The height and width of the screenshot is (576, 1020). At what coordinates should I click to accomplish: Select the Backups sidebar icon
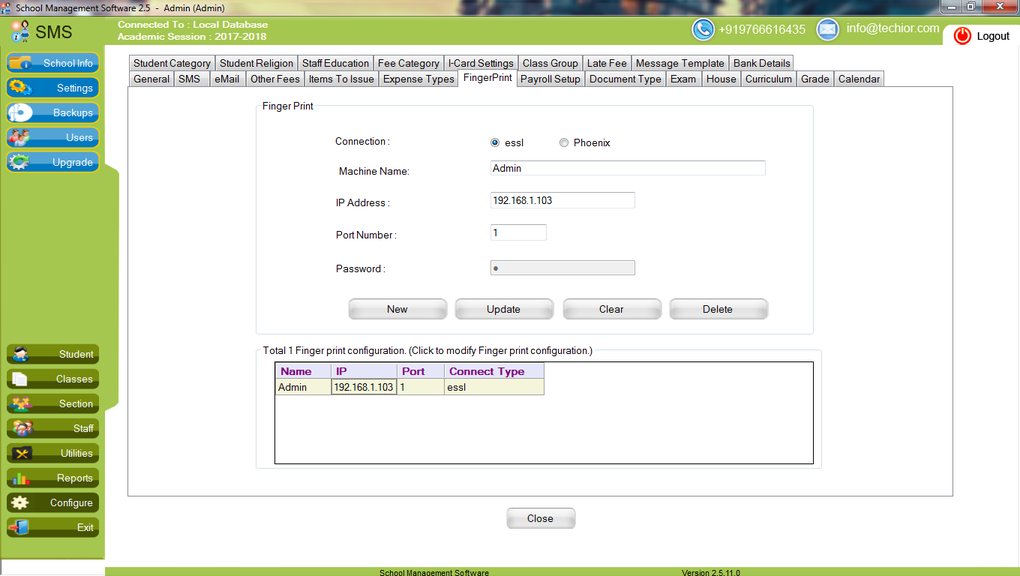coord(52,112)
